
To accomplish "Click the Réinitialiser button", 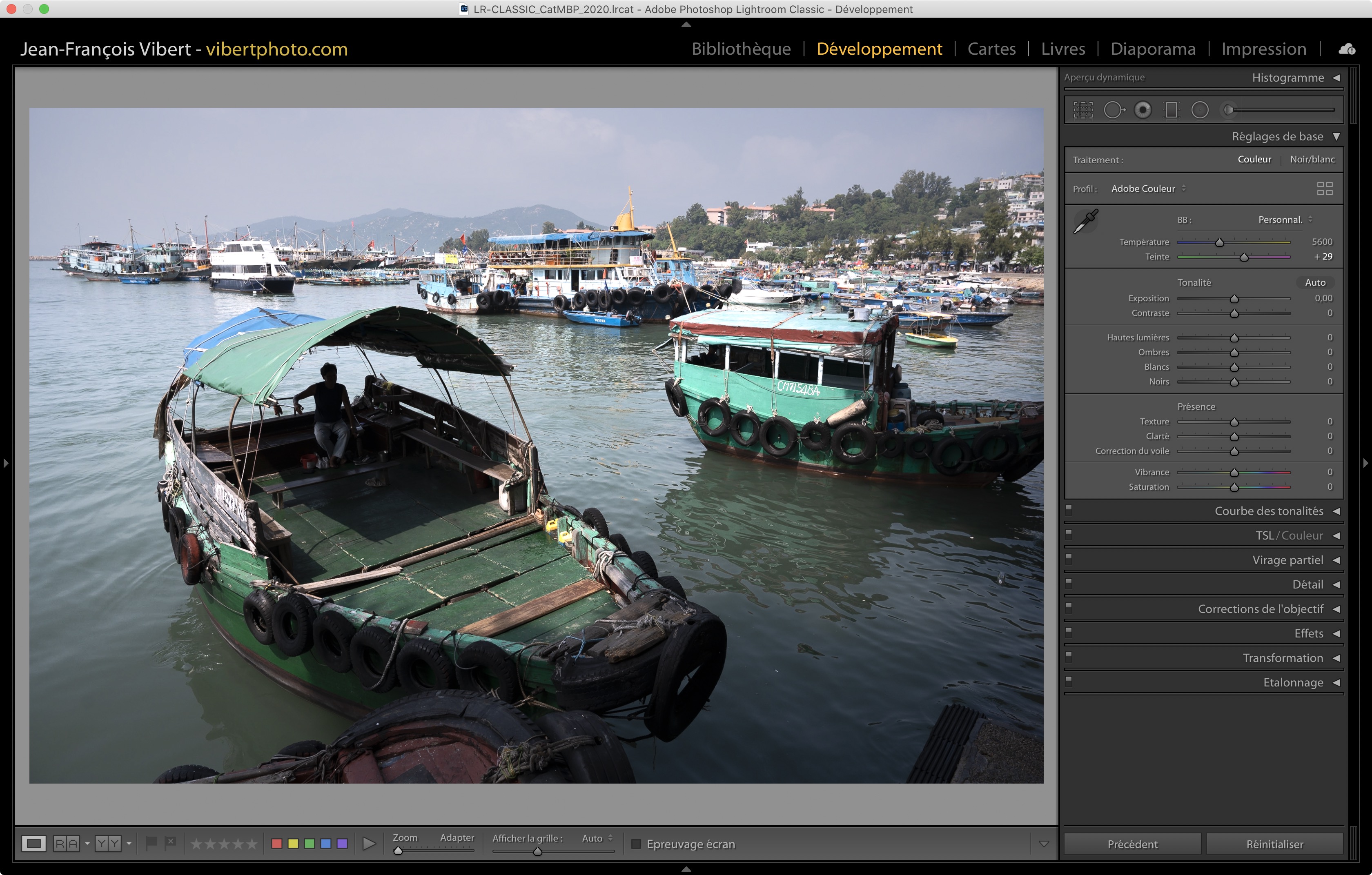I will coord(1274,844).
